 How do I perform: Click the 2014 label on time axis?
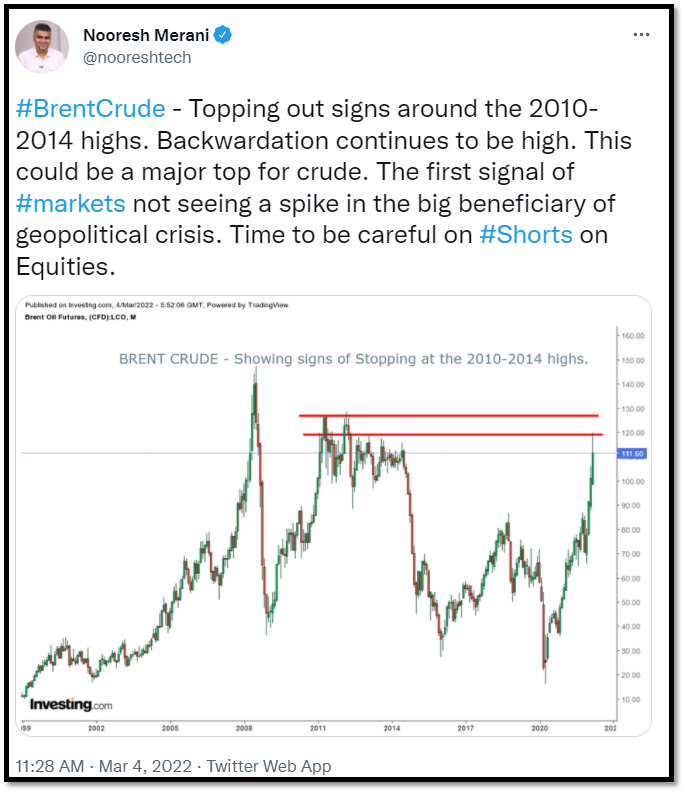pos(392,728)
